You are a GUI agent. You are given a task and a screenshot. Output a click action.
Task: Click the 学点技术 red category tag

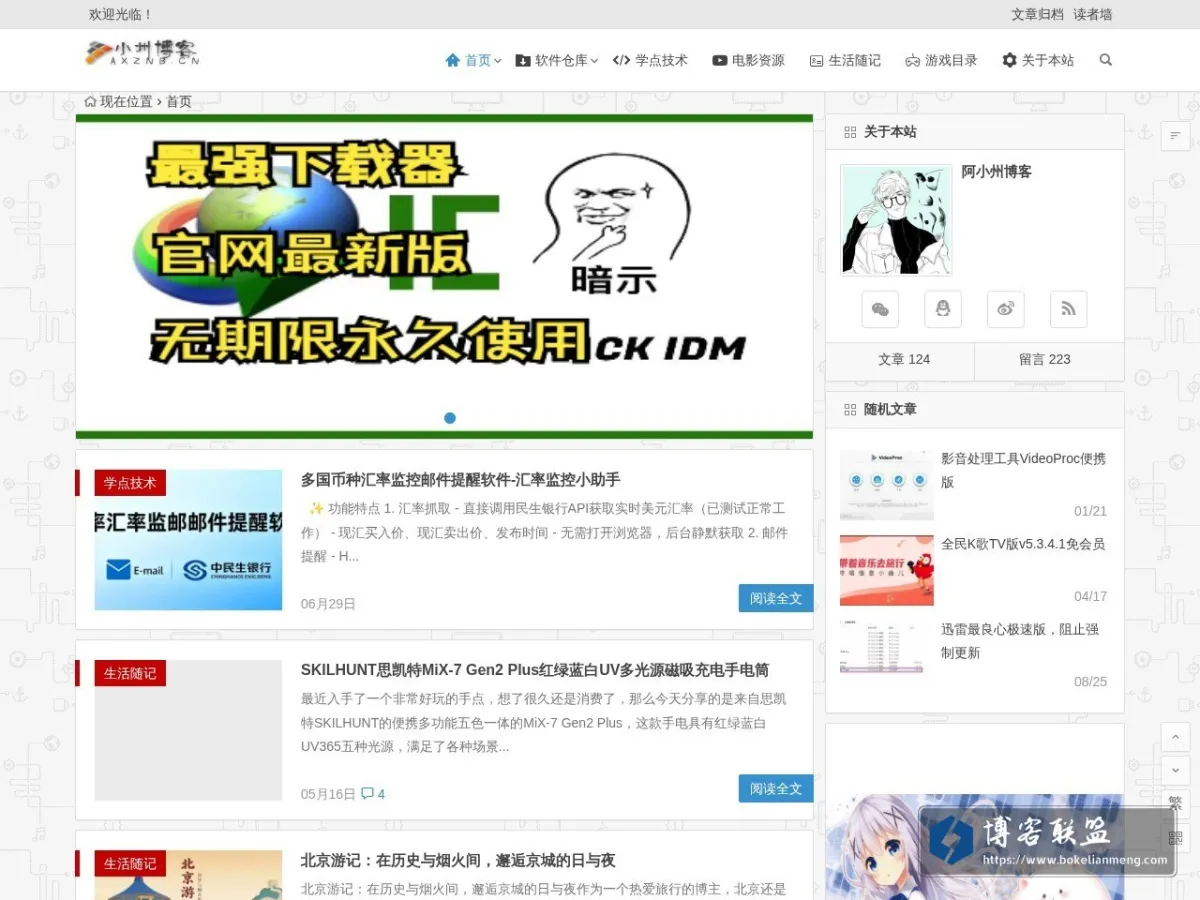[x=130, y=483]
